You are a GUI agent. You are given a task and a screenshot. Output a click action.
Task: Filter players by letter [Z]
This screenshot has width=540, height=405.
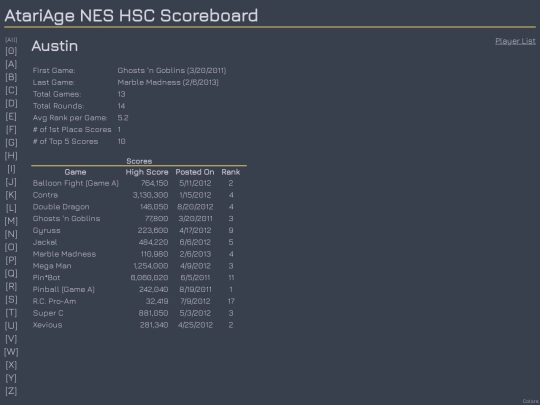(x=11, y=391)
